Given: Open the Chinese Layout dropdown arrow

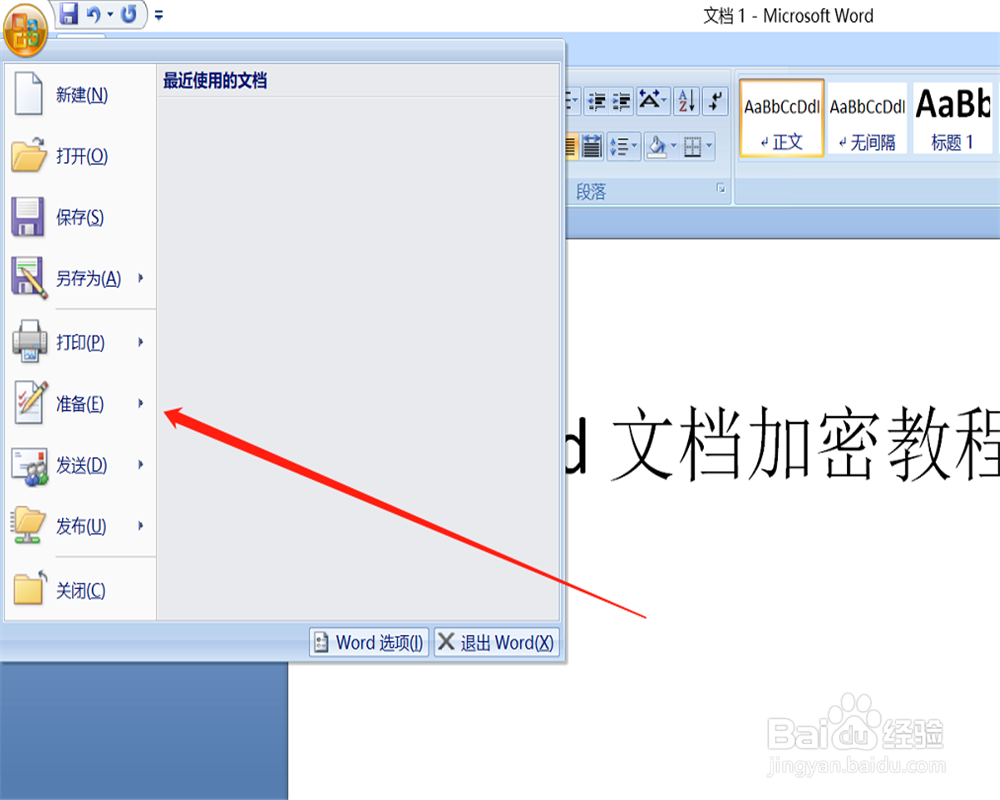Looking at the screenshot, I should click(665, 100).
